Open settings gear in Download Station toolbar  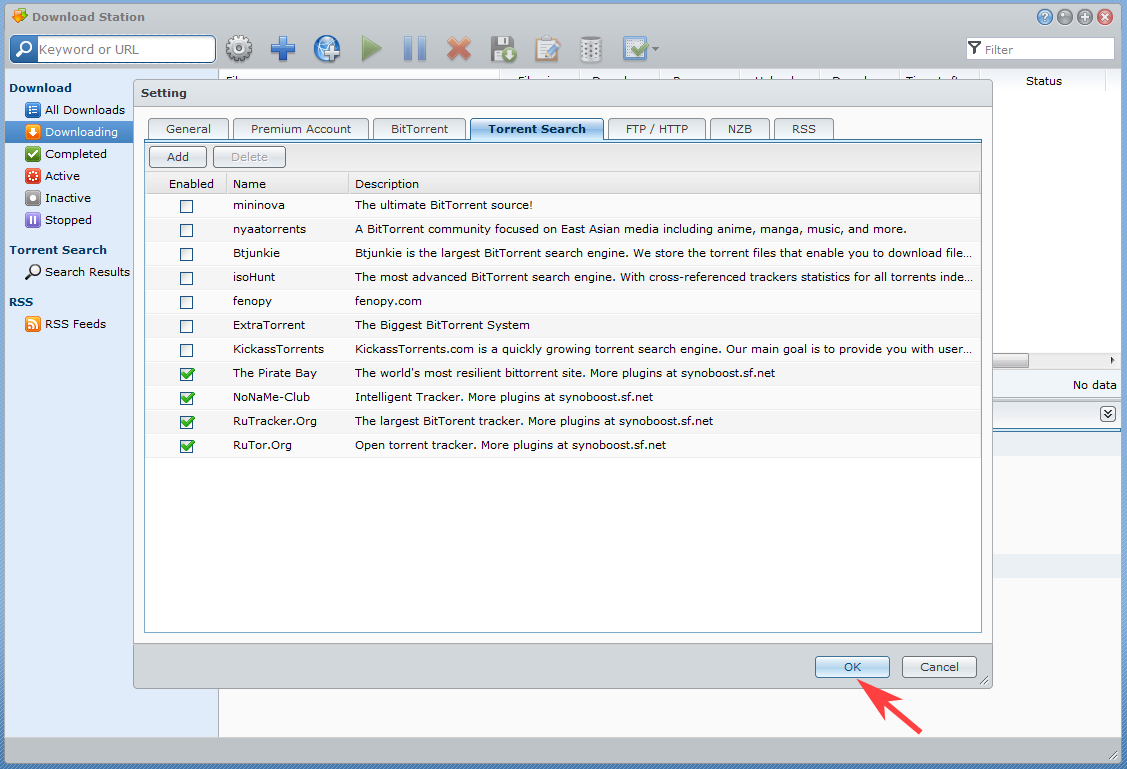pyautogui.click(x=239, y=49)
